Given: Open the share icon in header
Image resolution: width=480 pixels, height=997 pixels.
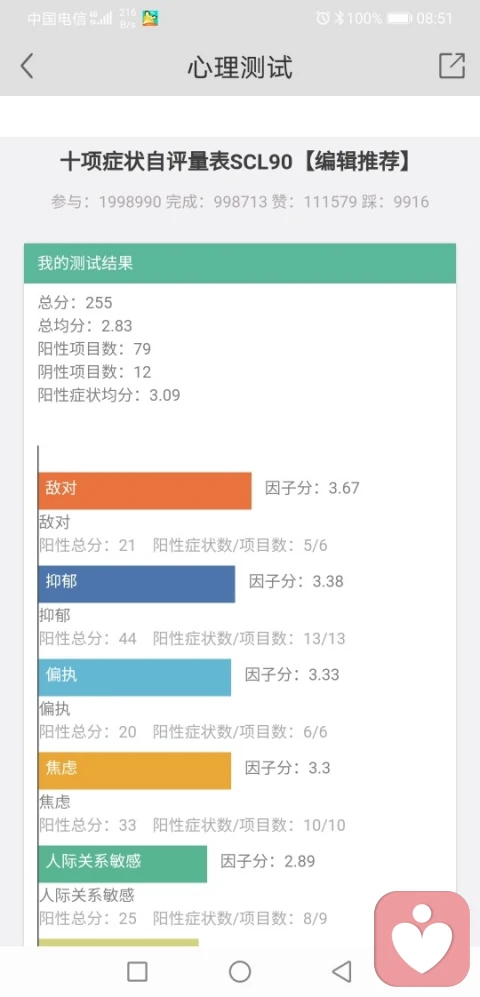Looking at the screenshot, I should click(452, 65).
